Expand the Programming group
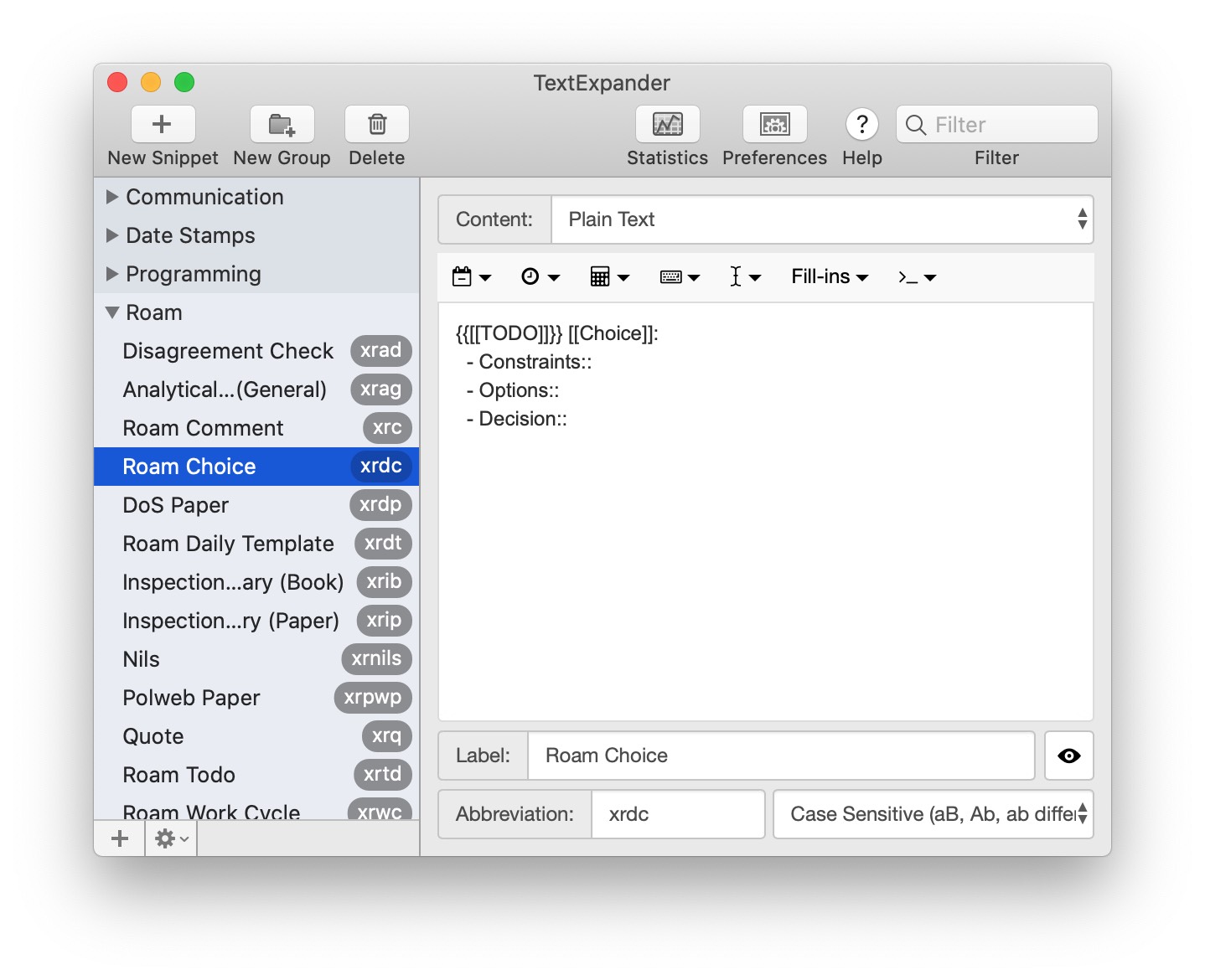 (112, 274)
